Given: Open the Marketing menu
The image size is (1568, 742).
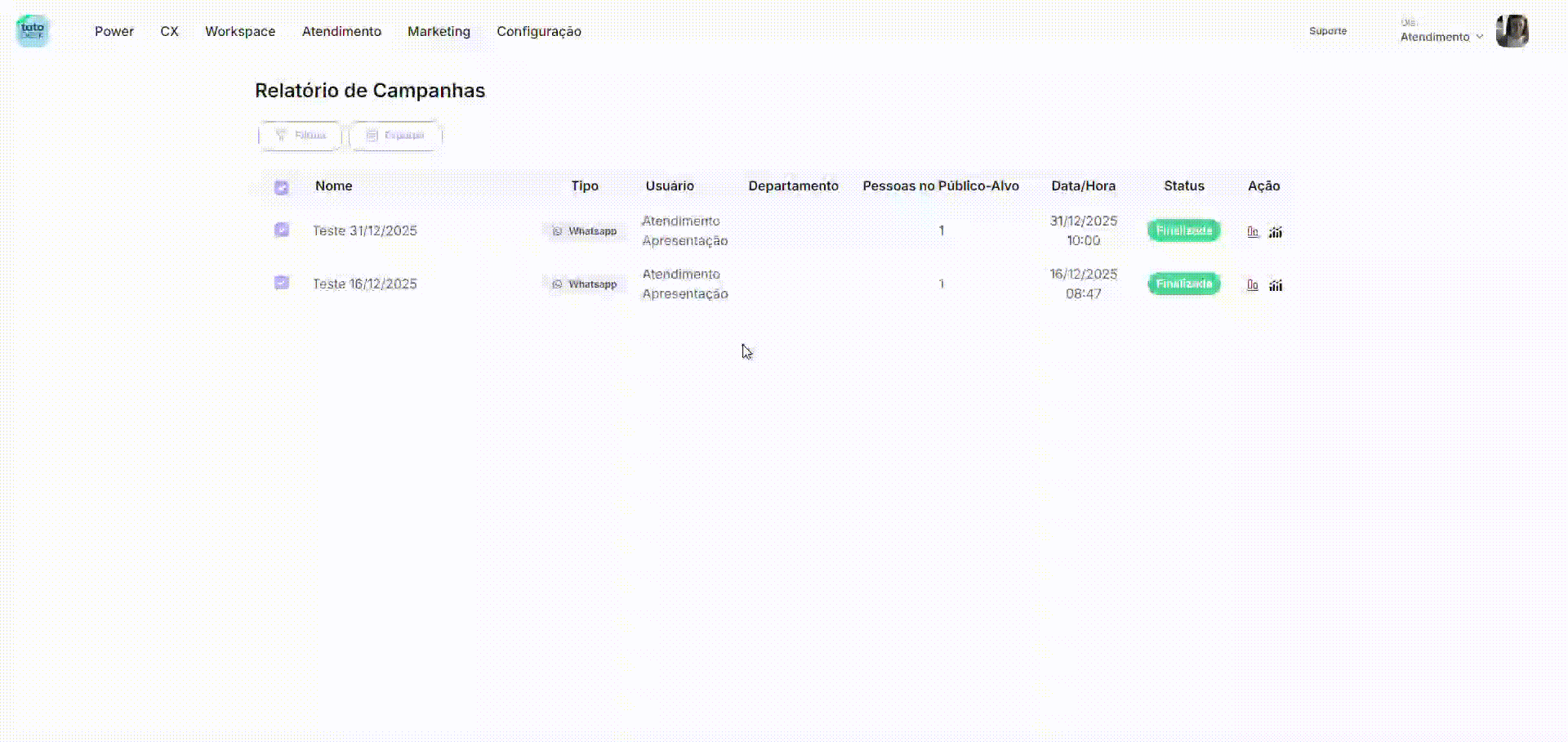Looking at the screenshot, I should [x=439, y=32].
